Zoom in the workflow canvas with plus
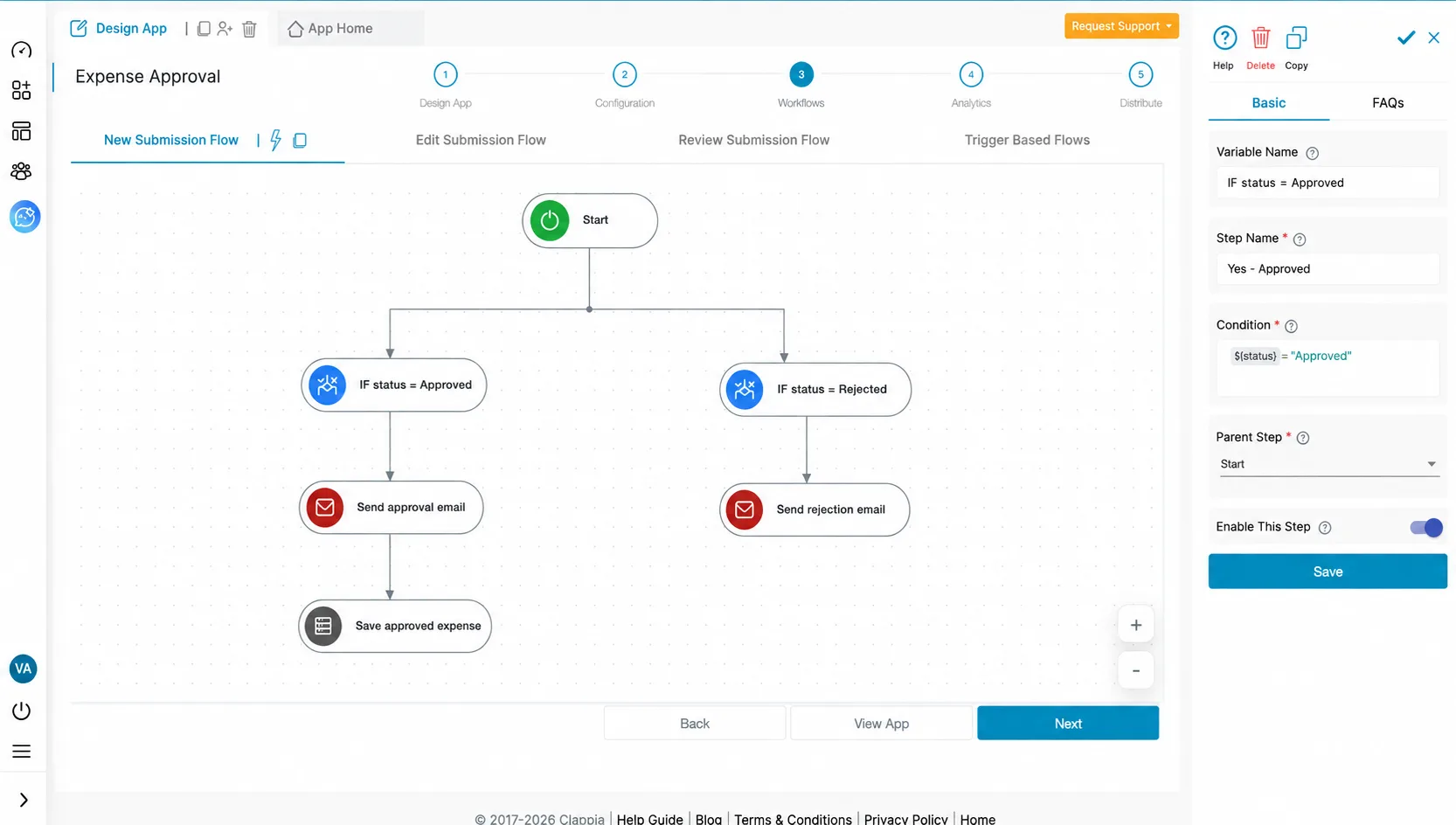The height and width of the screenshot is (825, 1456). (x=1136, y=625)
